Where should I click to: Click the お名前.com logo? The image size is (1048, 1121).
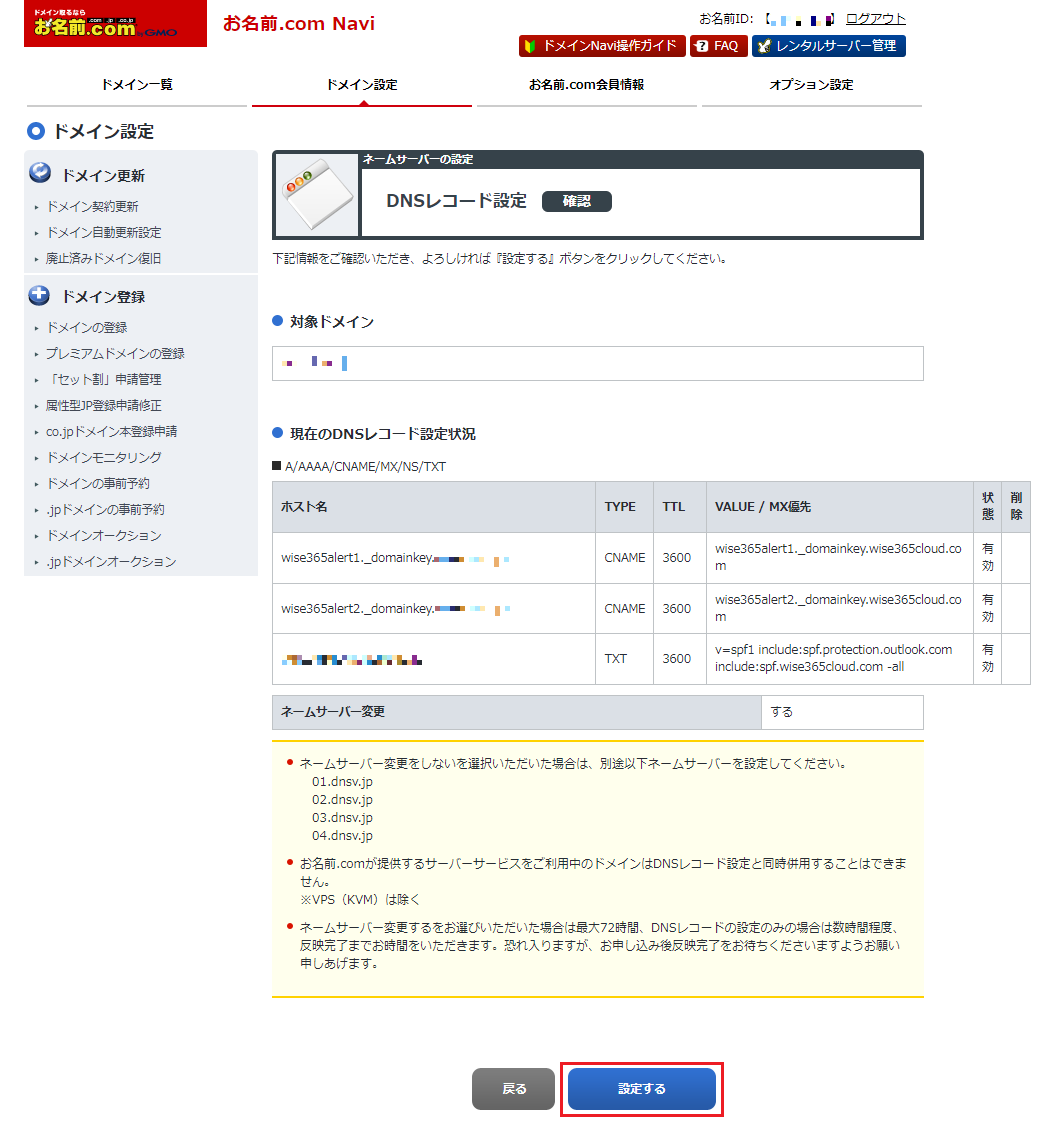click(115, 25)
